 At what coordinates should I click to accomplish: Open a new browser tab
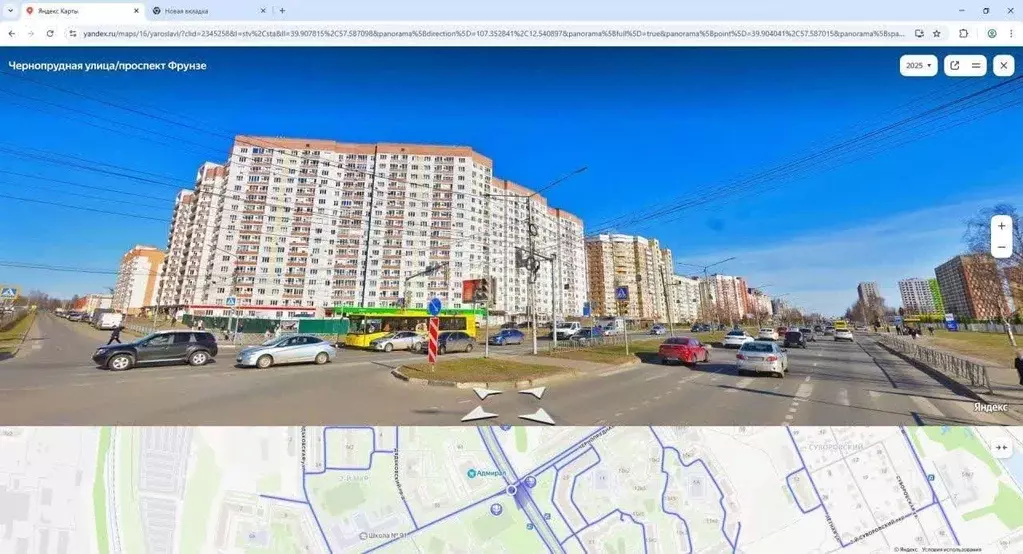pyautogui.click(x=282, y=10)
